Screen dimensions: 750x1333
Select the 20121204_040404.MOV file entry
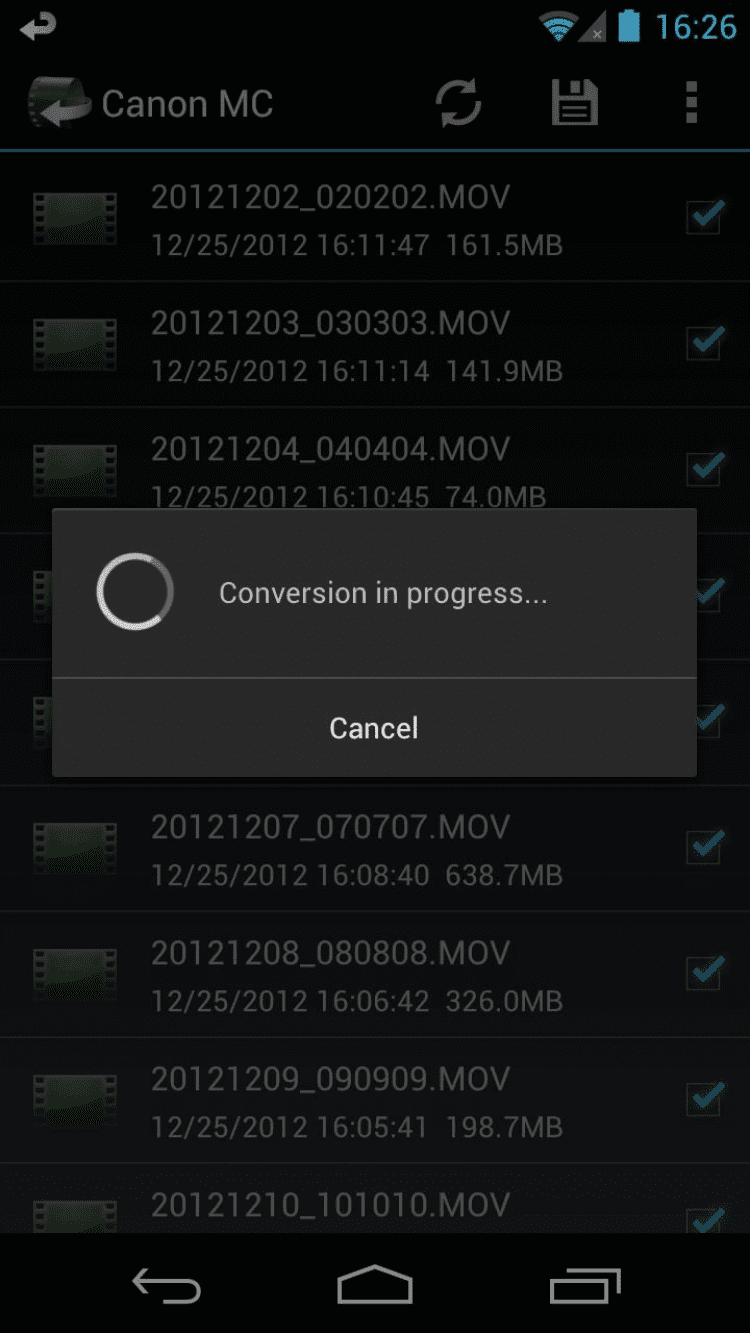click(x=375, y=470)
